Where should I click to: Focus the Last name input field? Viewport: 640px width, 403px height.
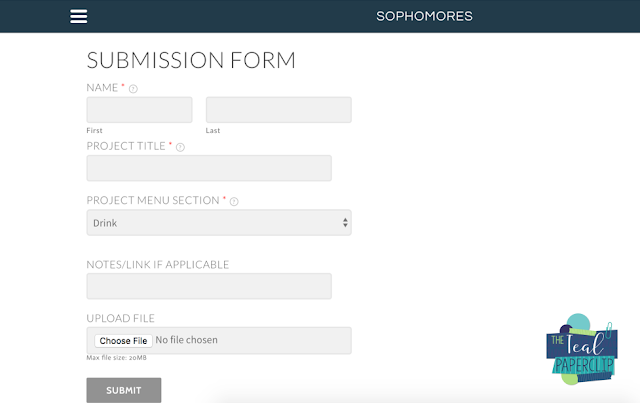tap(278, 110)
